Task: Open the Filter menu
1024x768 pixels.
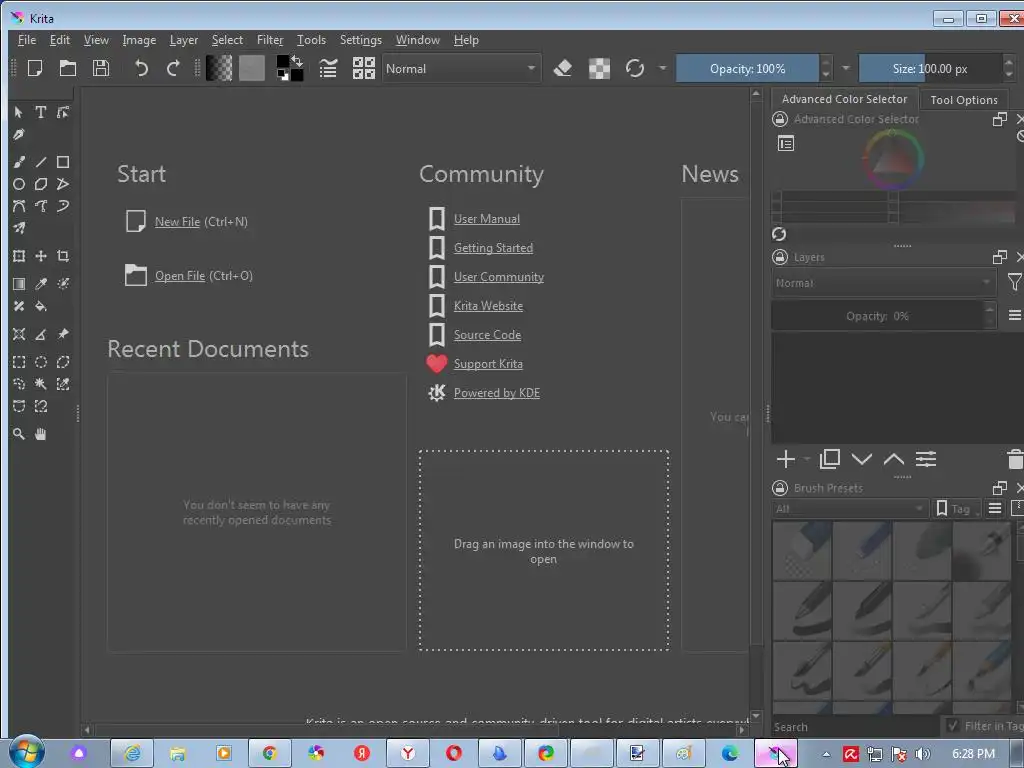Action: click(x=270, y=40)
